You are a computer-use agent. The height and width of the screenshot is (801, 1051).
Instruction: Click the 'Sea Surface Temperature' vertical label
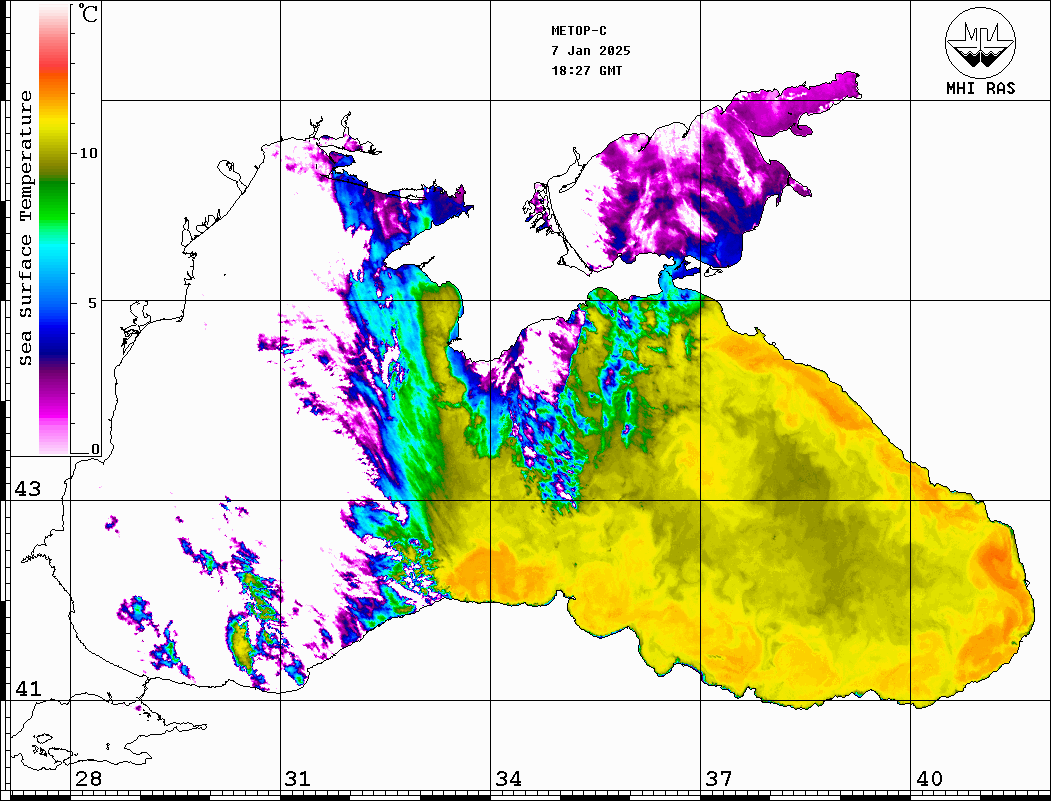click(x=25, y=228)
